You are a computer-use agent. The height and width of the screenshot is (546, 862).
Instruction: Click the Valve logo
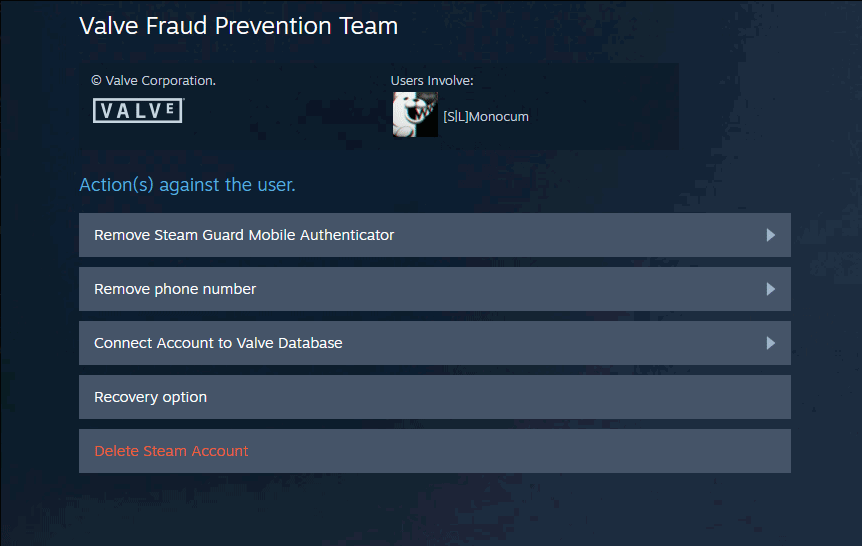[137, 111]
